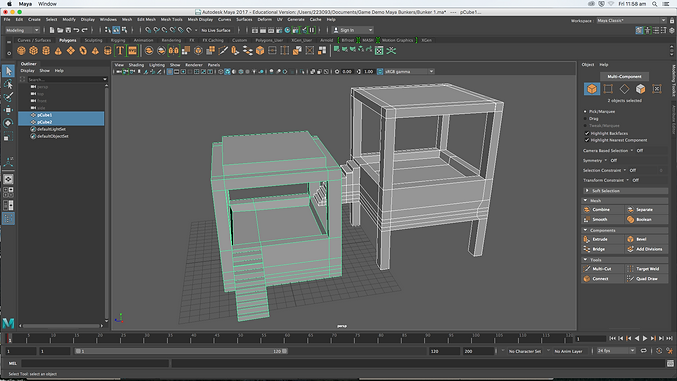Select pCube2 in the Outliner

point(61,122)
